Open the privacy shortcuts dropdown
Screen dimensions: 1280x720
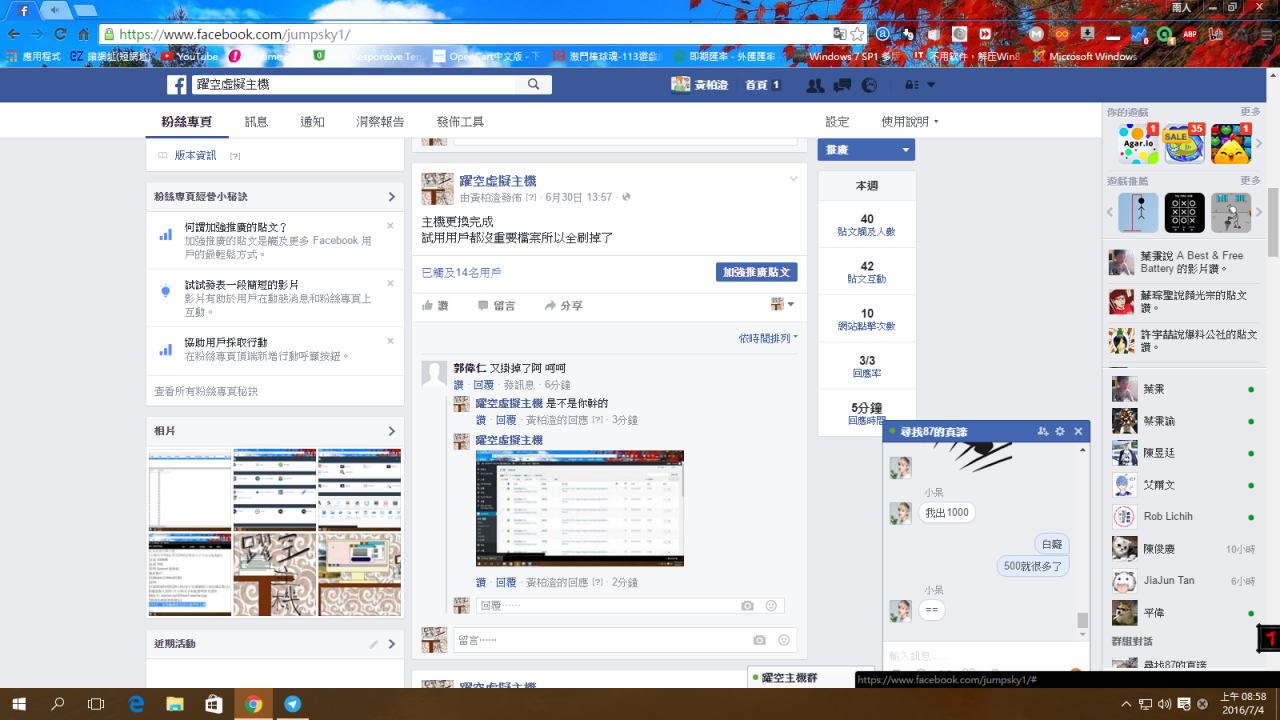920,85
